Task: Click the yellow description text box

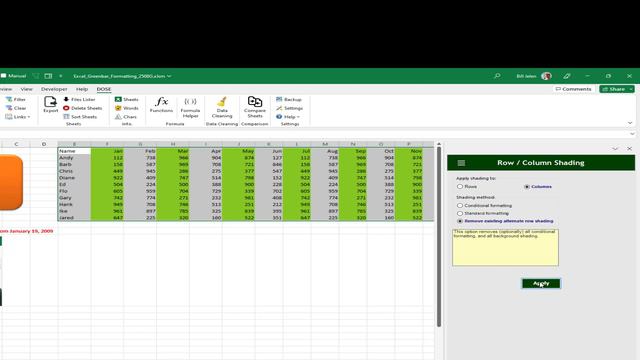Action: point(505,247)
